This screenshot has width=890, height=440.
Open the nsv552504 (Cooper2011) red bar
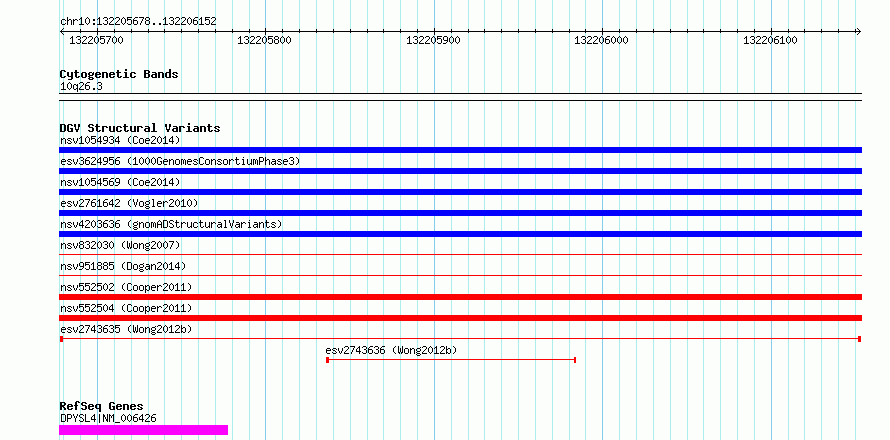460,318
